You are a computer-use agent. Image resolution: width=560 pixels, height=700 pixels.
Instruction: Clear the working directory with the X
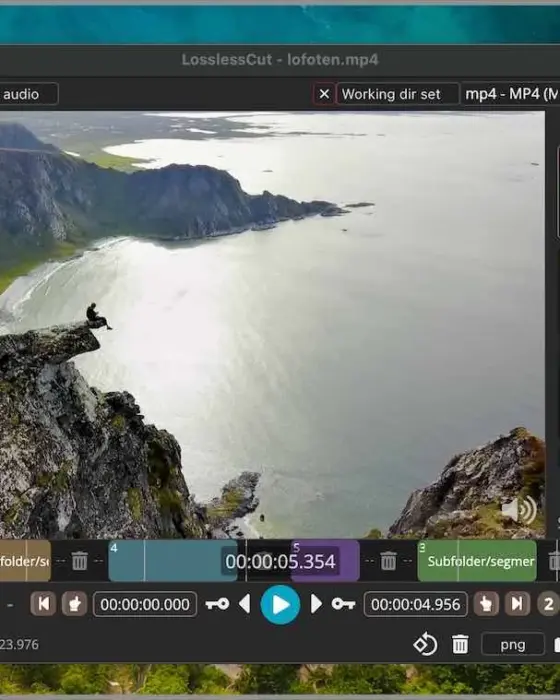point(324,94)
